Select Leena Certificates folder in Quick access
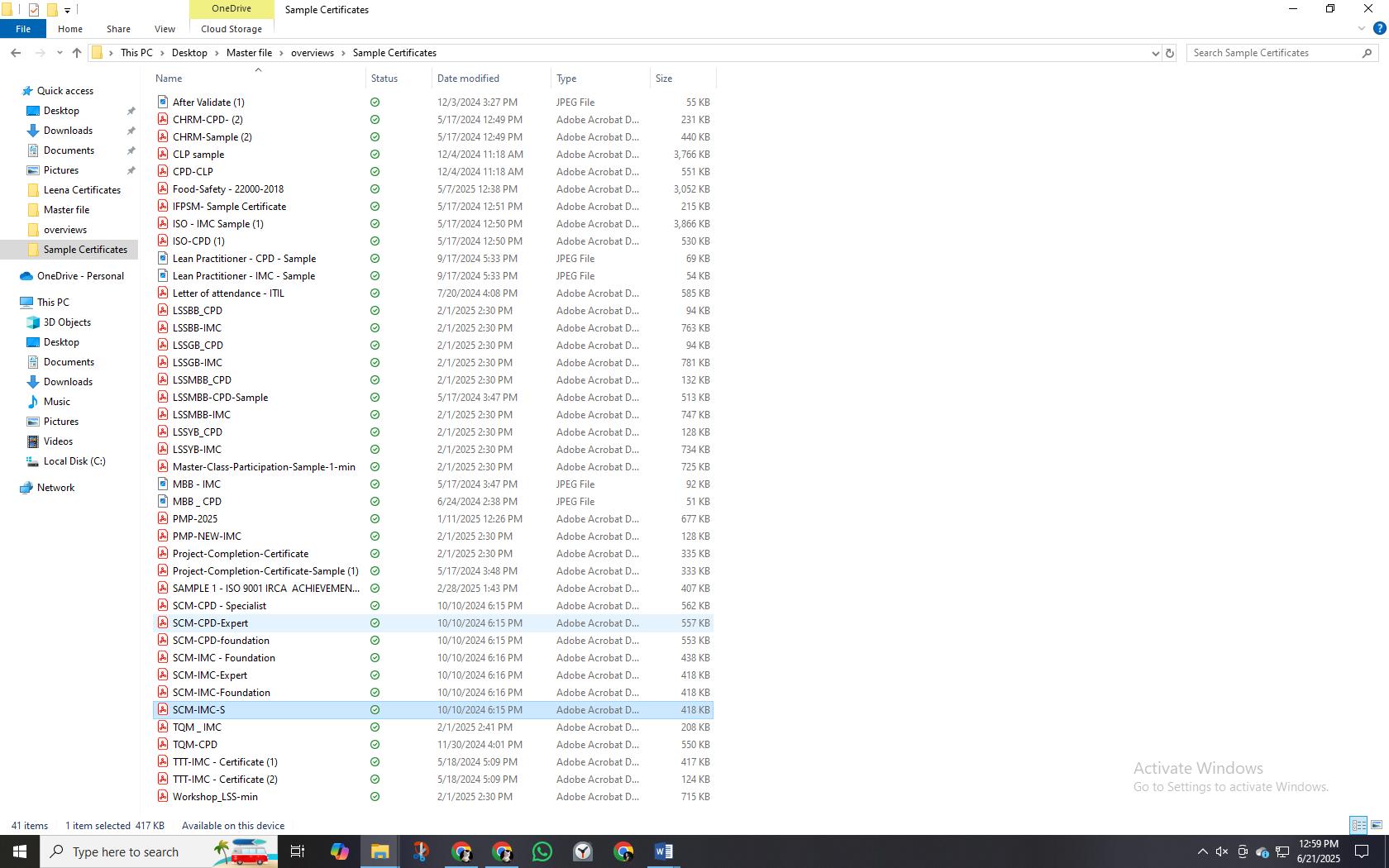 [x=82, y=190]
